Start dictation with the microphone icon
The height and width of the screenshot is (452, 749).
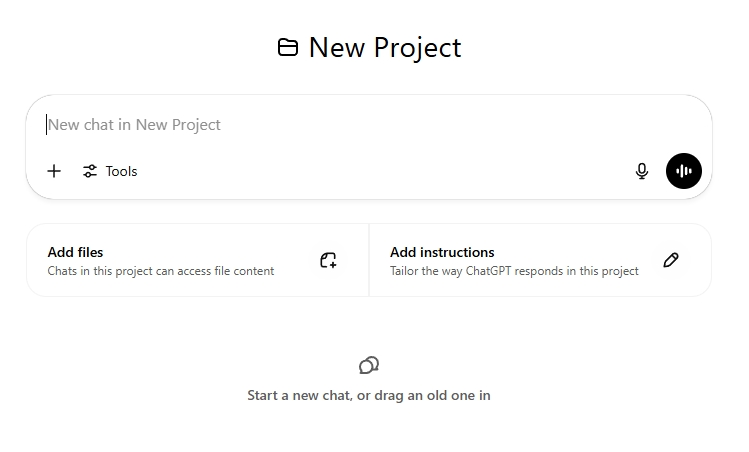click(642, 171)
